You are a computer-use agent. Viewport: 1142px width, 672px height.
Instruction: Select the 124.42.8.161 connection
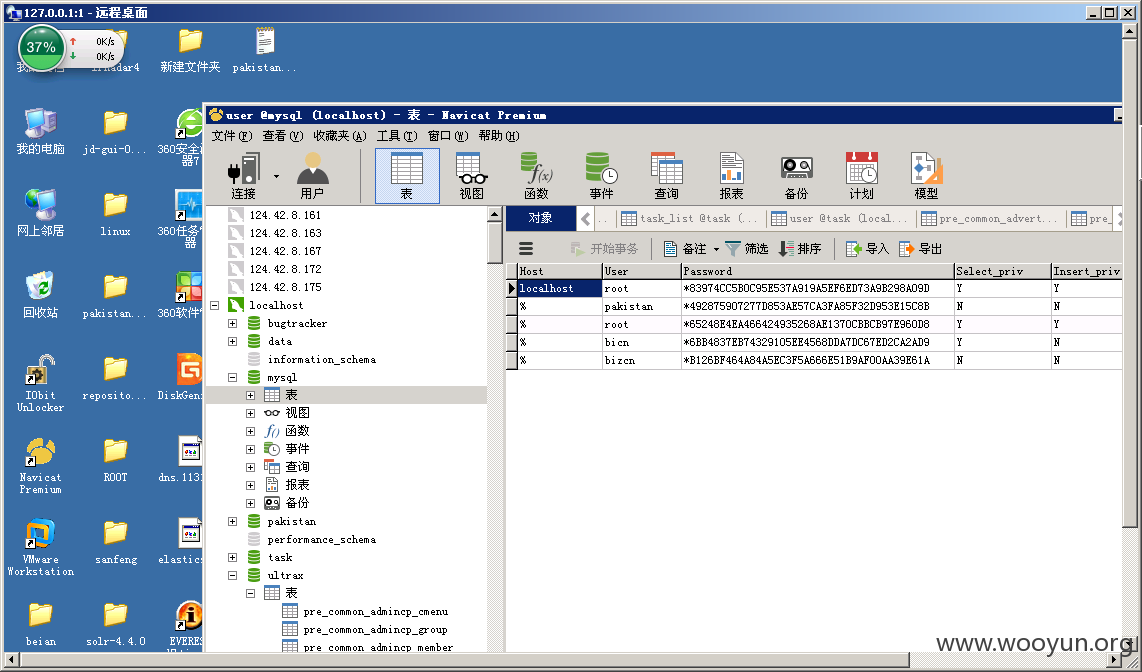coord(285,215)
